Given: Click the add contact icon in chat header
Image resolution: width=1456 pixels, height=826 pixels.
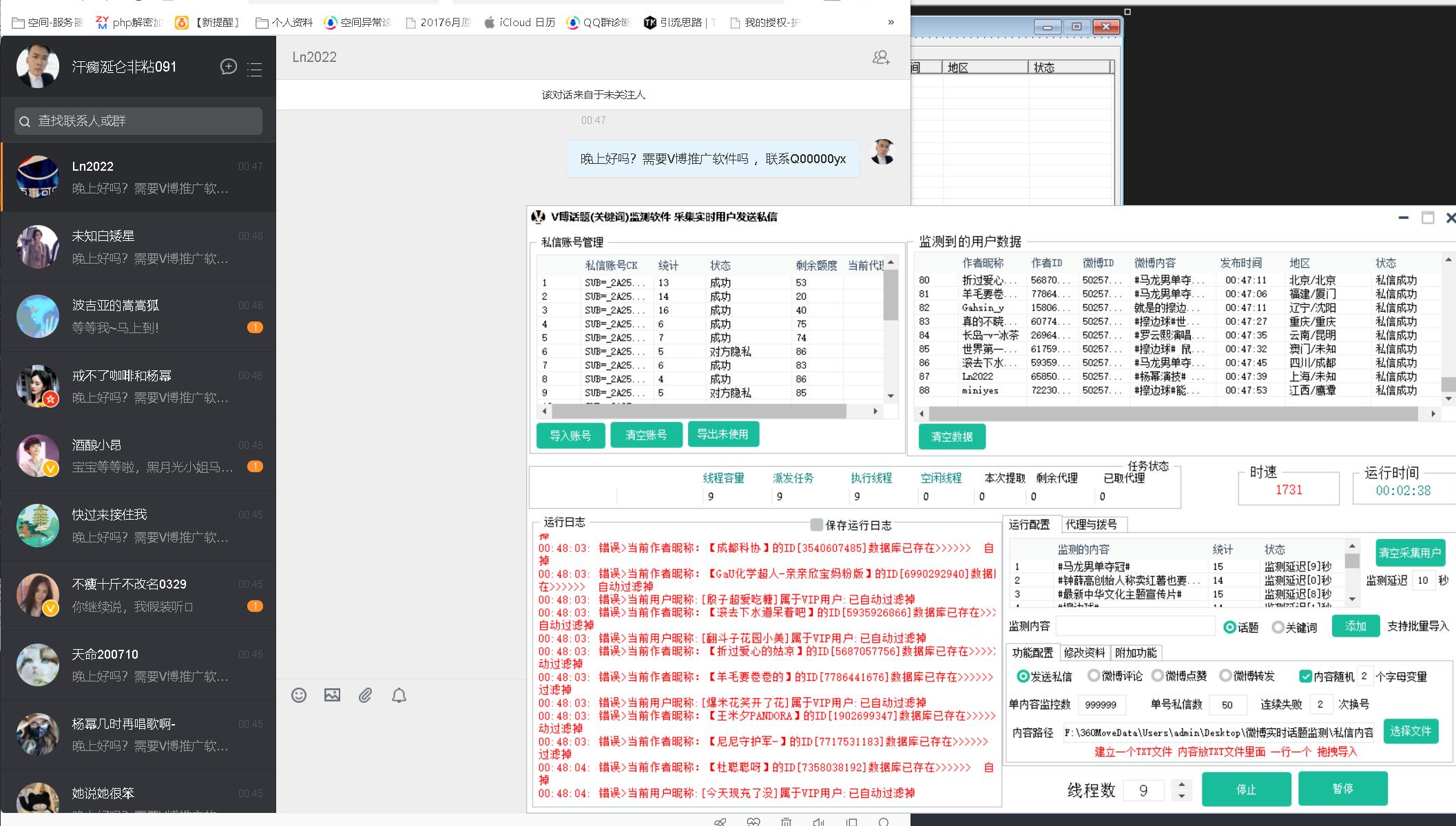Looking at the screenshot, I should point(881,57).
